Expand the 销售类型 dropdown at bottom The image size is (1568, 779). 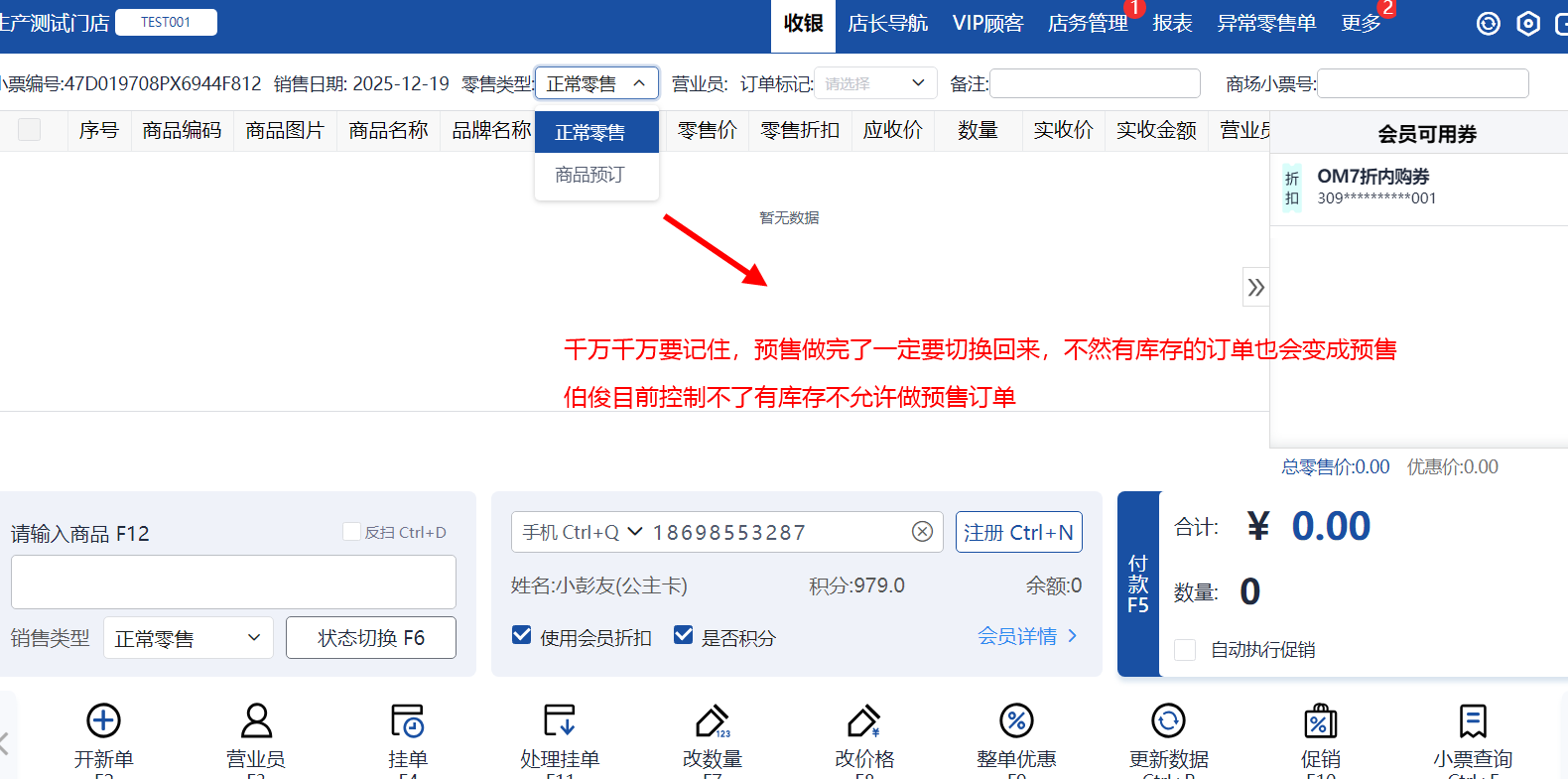tap(188, 638)
